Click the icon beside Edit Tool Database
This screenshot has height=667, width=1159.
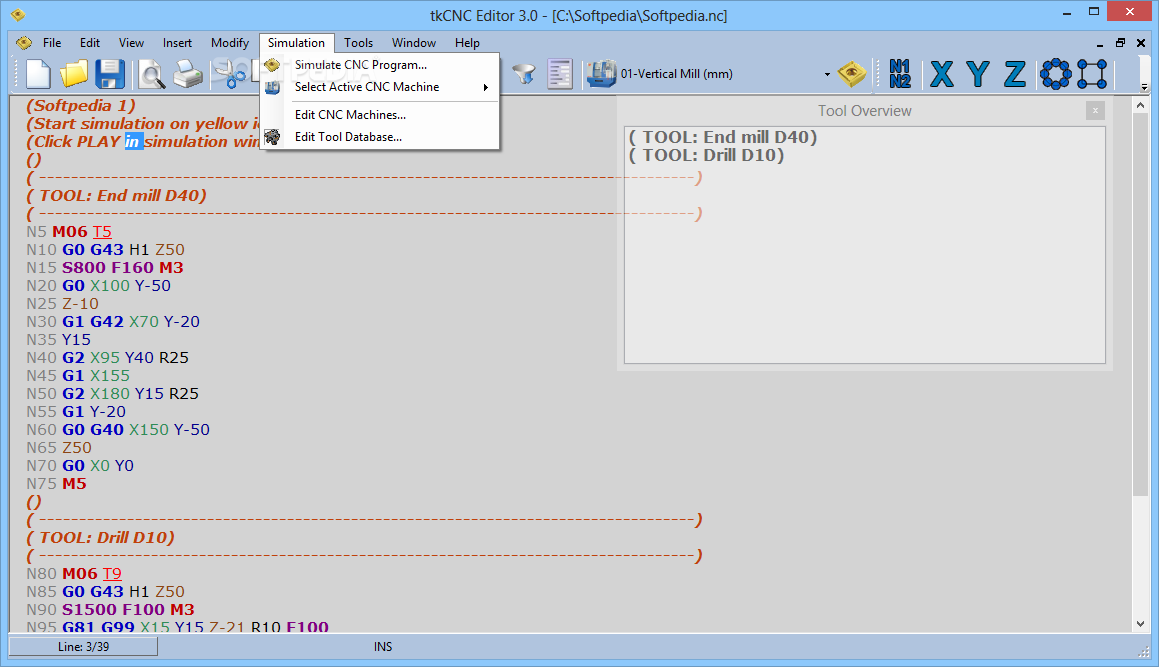click(x=273, y=137)
